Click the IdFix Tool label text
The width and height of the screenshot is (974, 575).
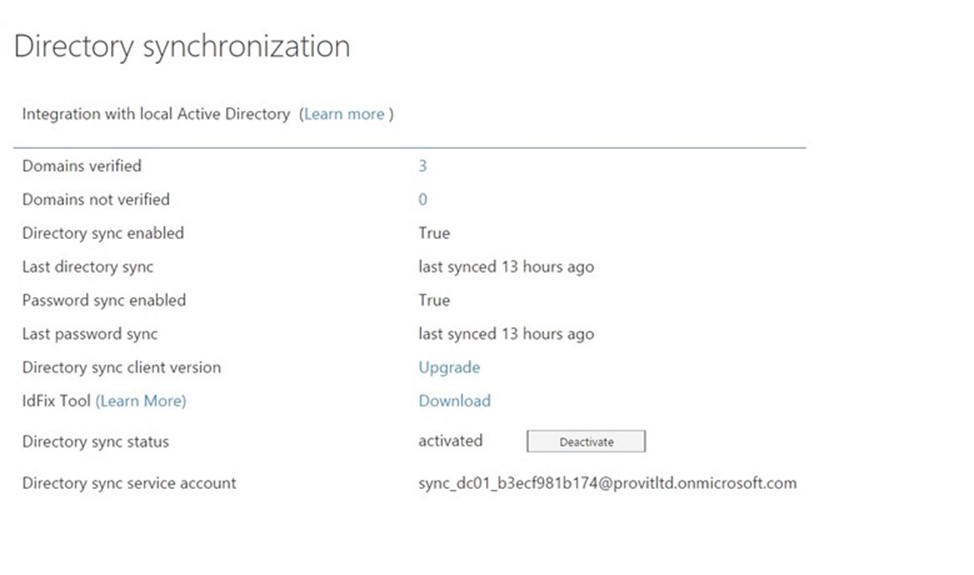click(x=57, y=401)
